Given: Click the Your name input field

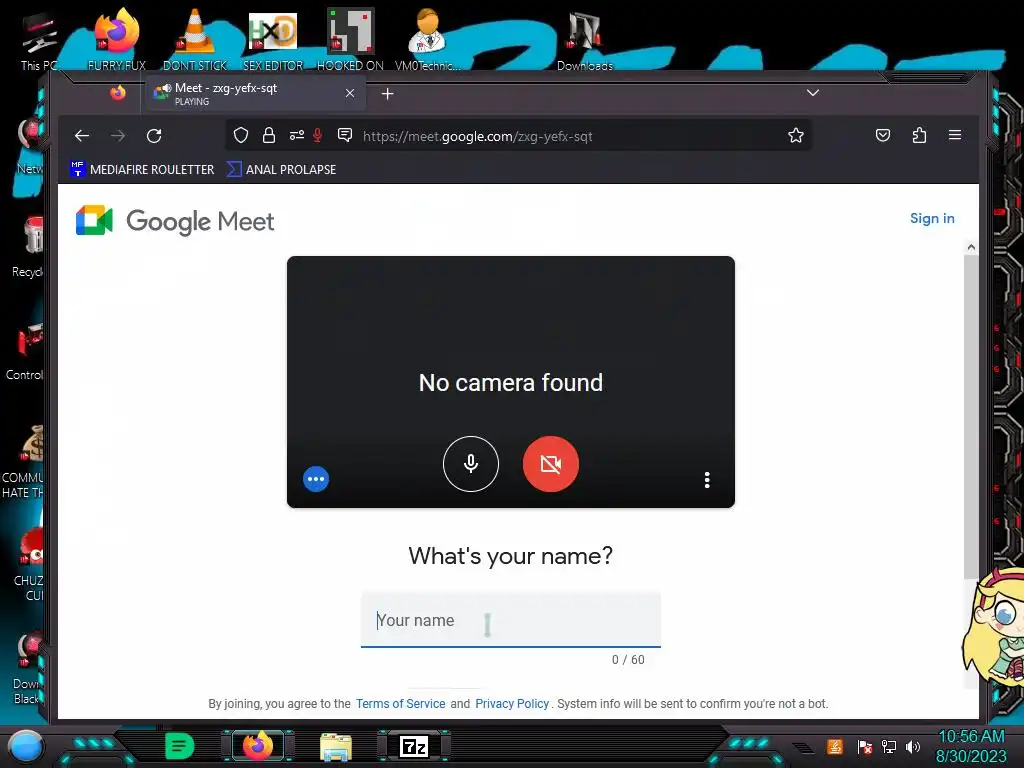Looking at the screenshot, I should coord(511,620).
